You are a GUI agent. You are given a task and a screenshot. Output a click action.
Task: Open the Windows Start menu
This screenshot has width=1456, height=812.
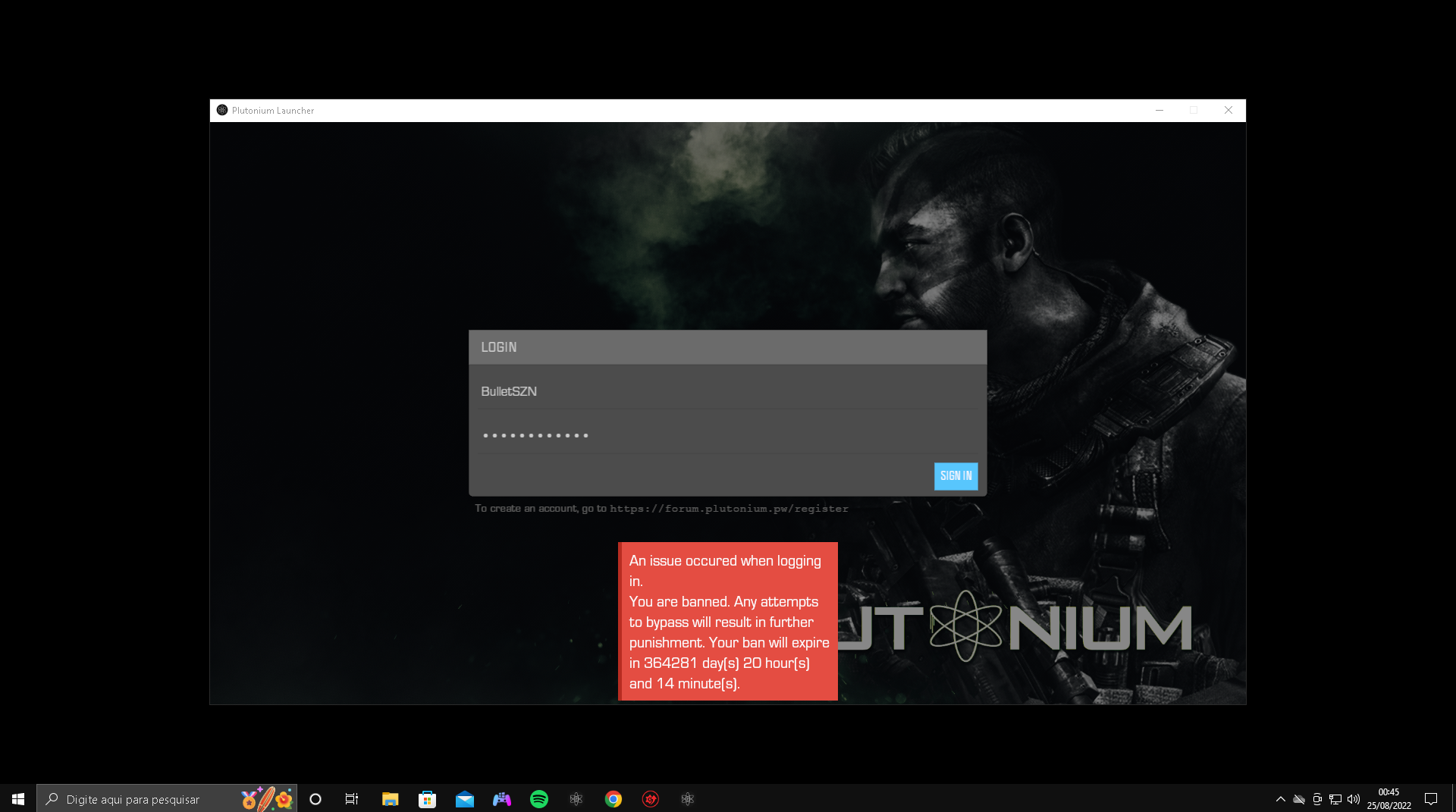[x=18, y=799]
